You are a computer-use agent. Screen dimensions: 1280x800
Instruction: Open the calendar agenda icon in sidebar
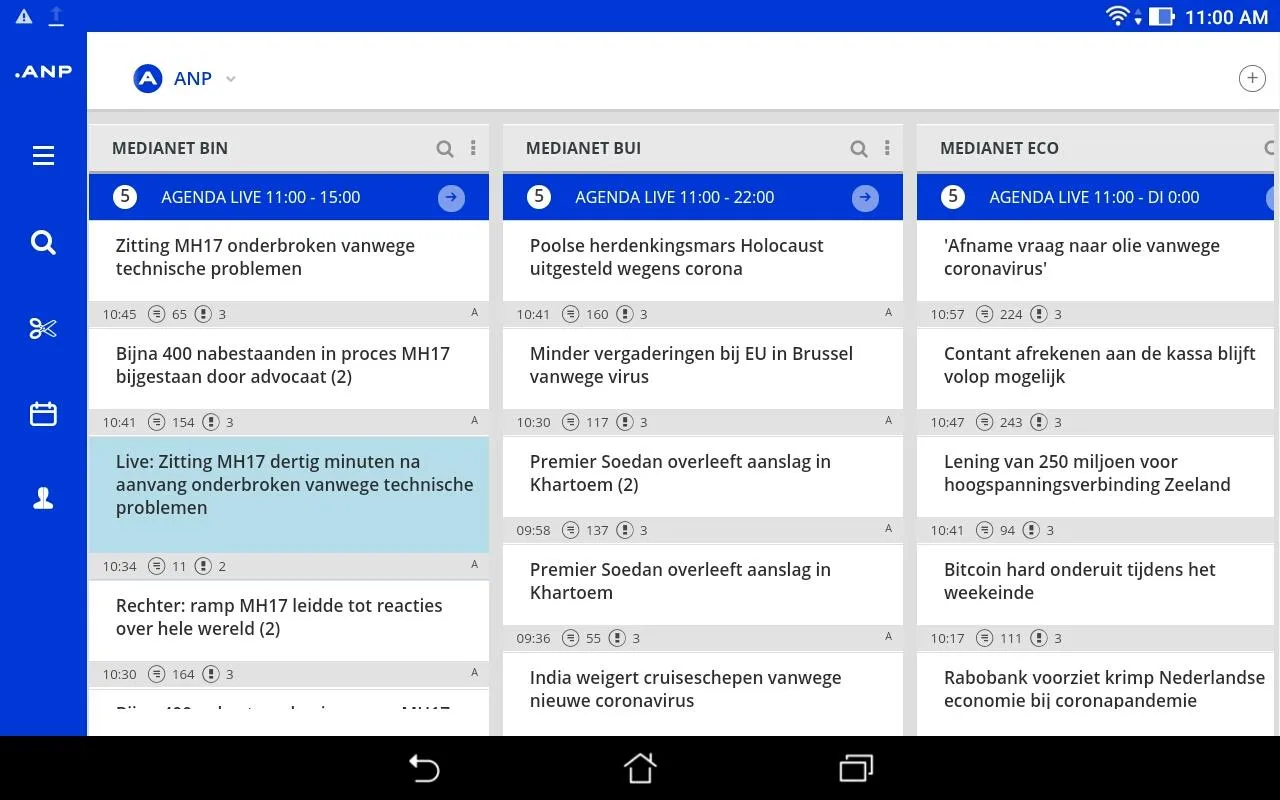[43, 413]
